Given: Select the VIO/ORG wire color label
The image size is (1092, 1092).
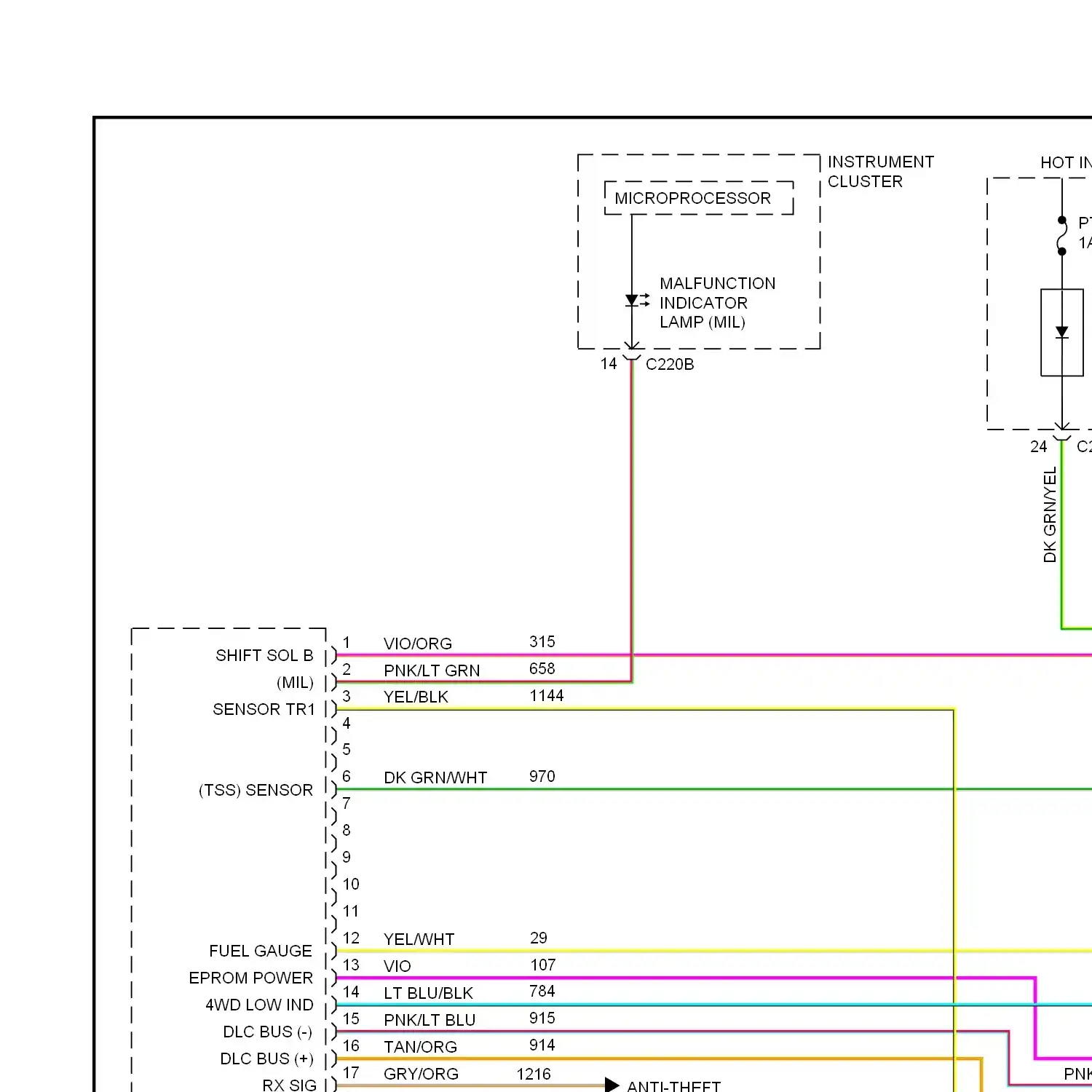Looking at the screenshot, I should point(418,644).
